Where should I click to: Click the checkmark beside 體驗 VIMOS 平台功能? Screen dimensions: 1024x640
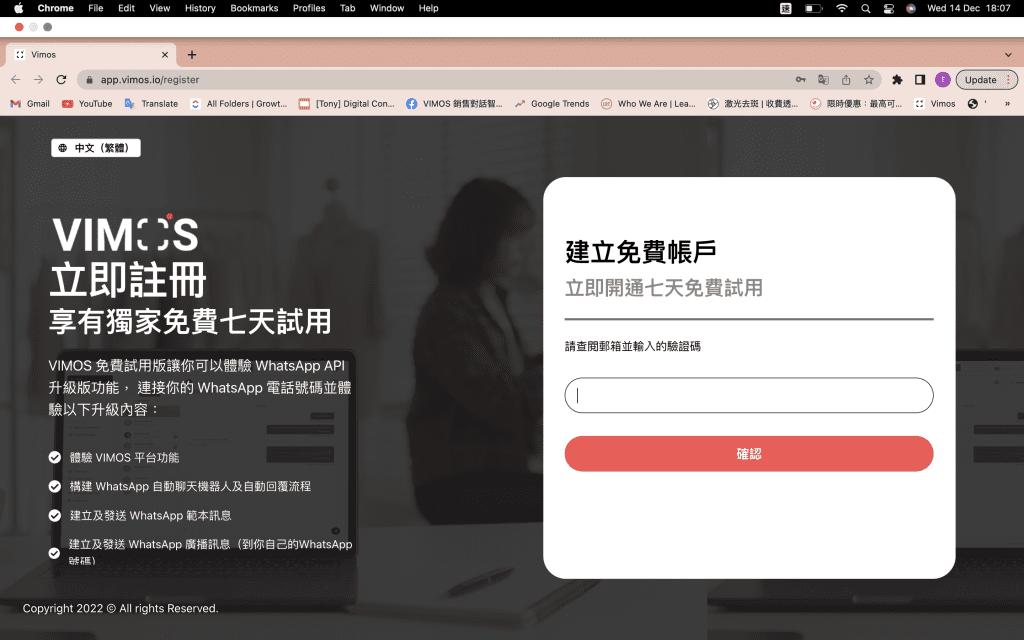[x=55, y=457]
